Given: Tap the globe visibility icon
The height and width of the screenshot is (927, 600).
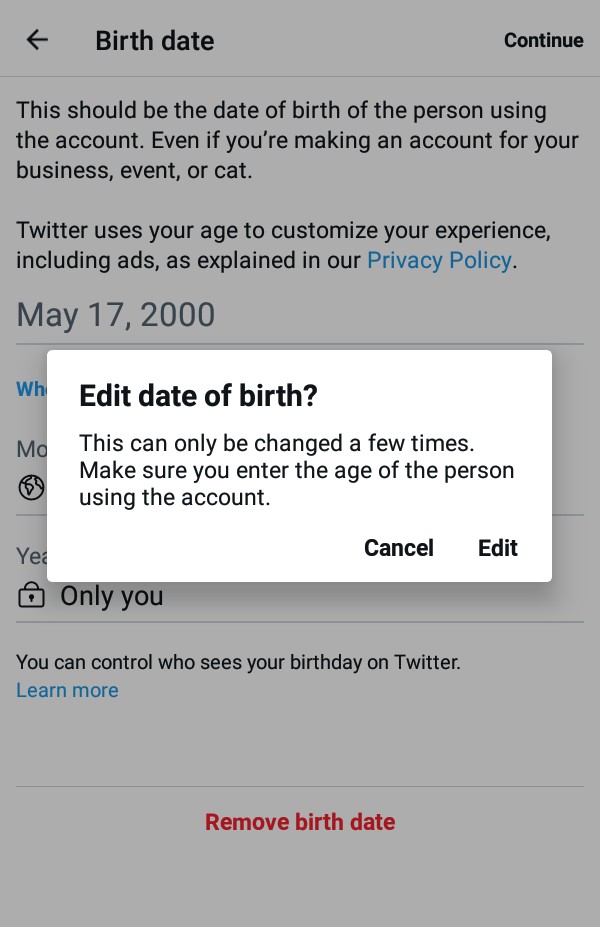Looking at the screenshot, I should 31,488.
